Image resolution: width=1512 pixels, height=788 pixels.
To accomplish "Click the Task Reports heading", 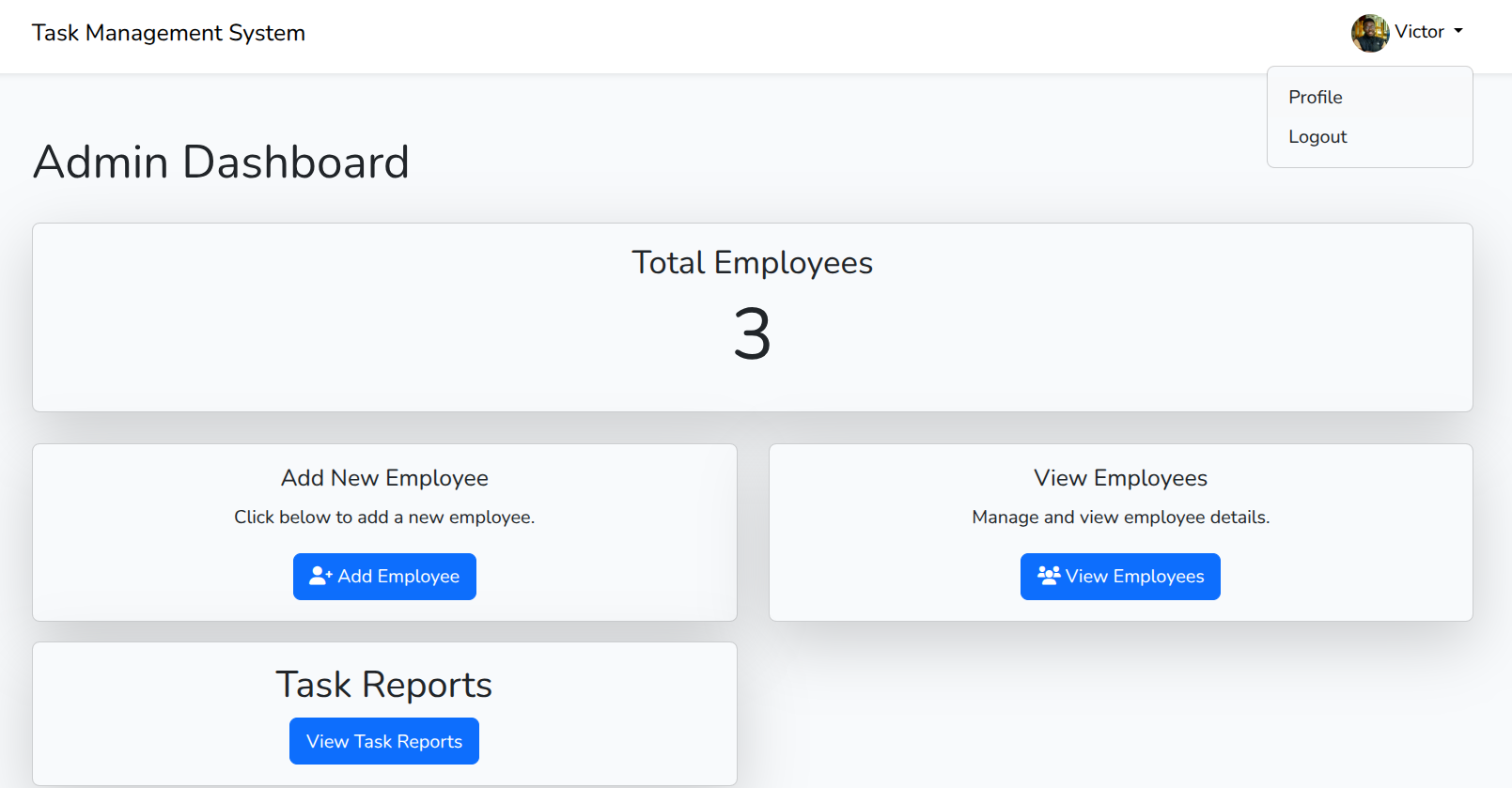I will [x=384, y=685].
